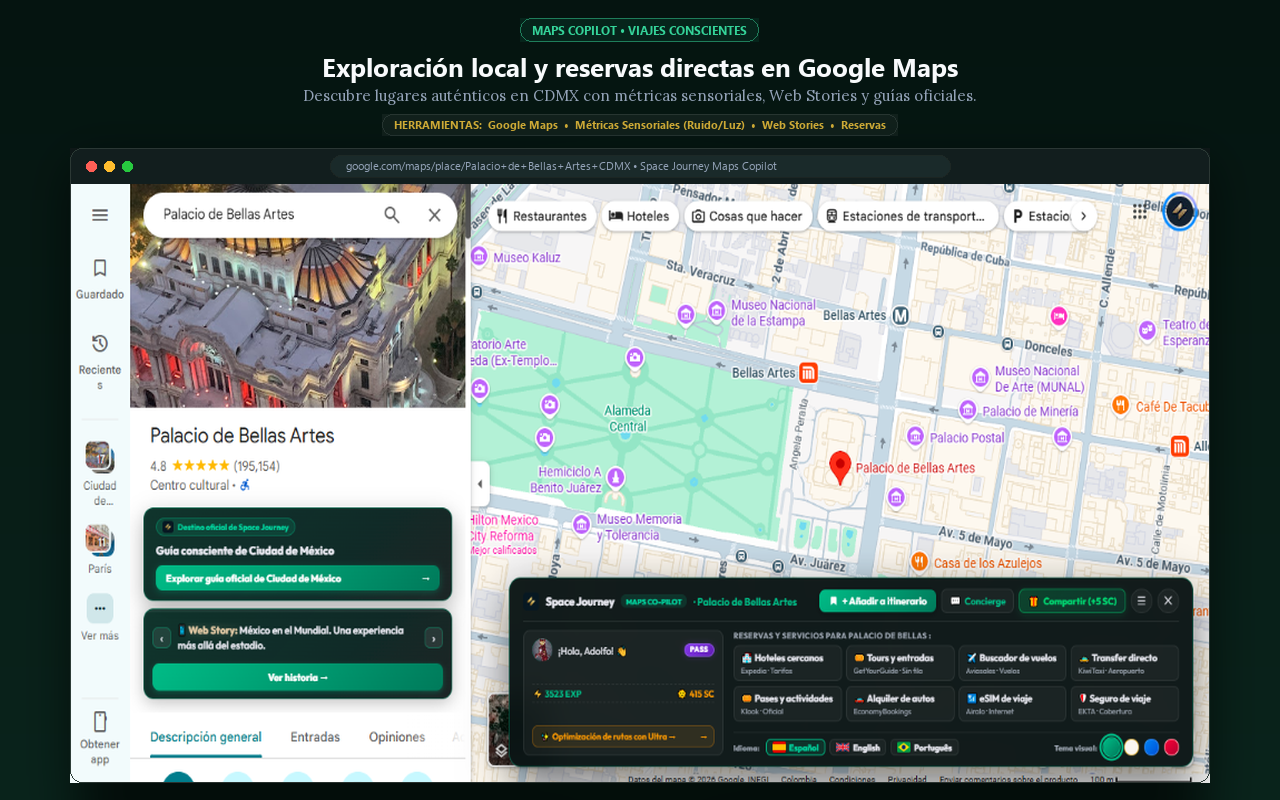1280x800 pixels.
Task: Switch panel language to Español
Action: click(x=796, y=747)
